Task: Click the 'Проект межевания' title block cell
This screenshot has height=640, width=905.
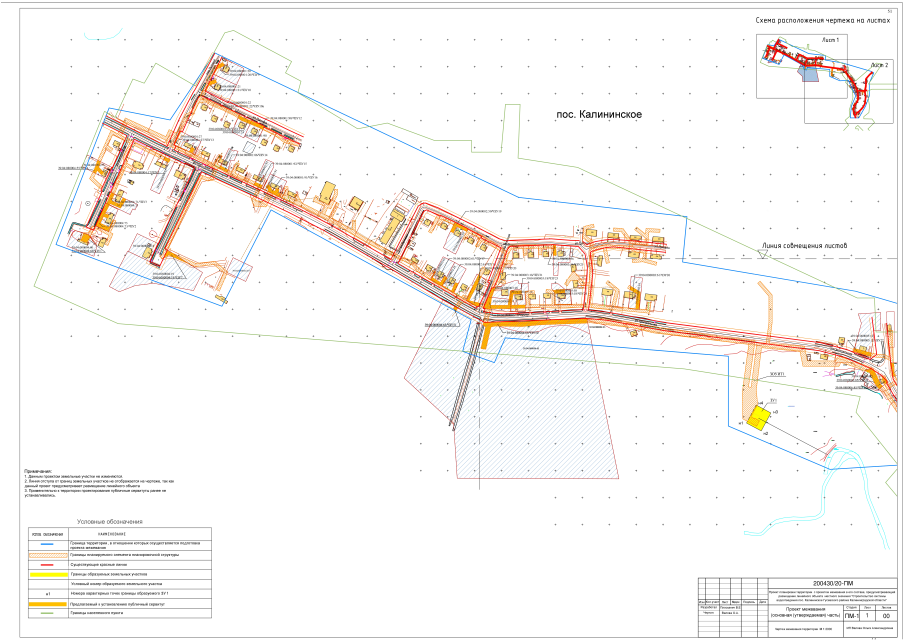Action: point(806,610)
